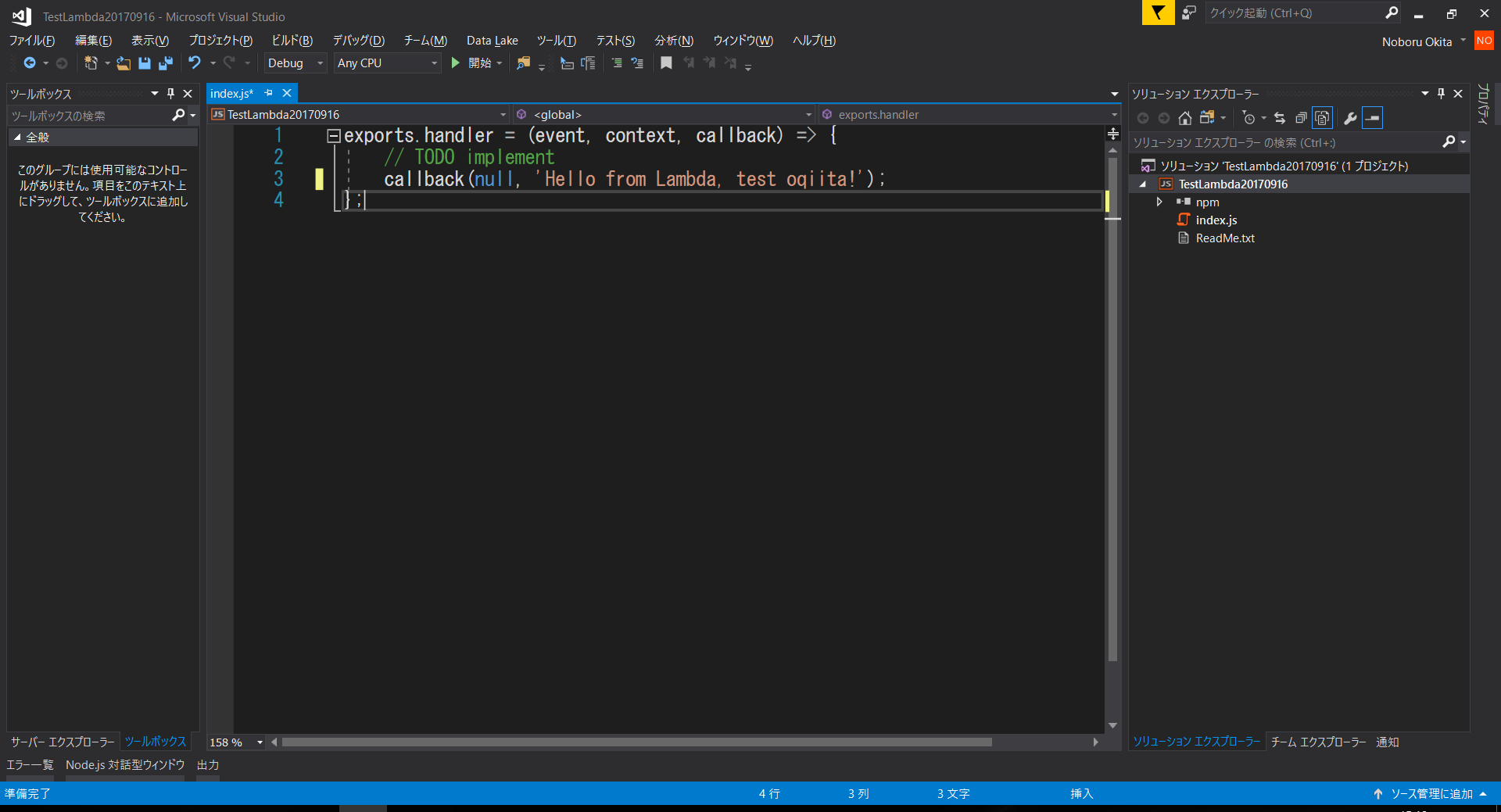This screenshot has width=1501, height=812.
Task: Collapse the 全般 group in Toolbox
Action: 18,137
